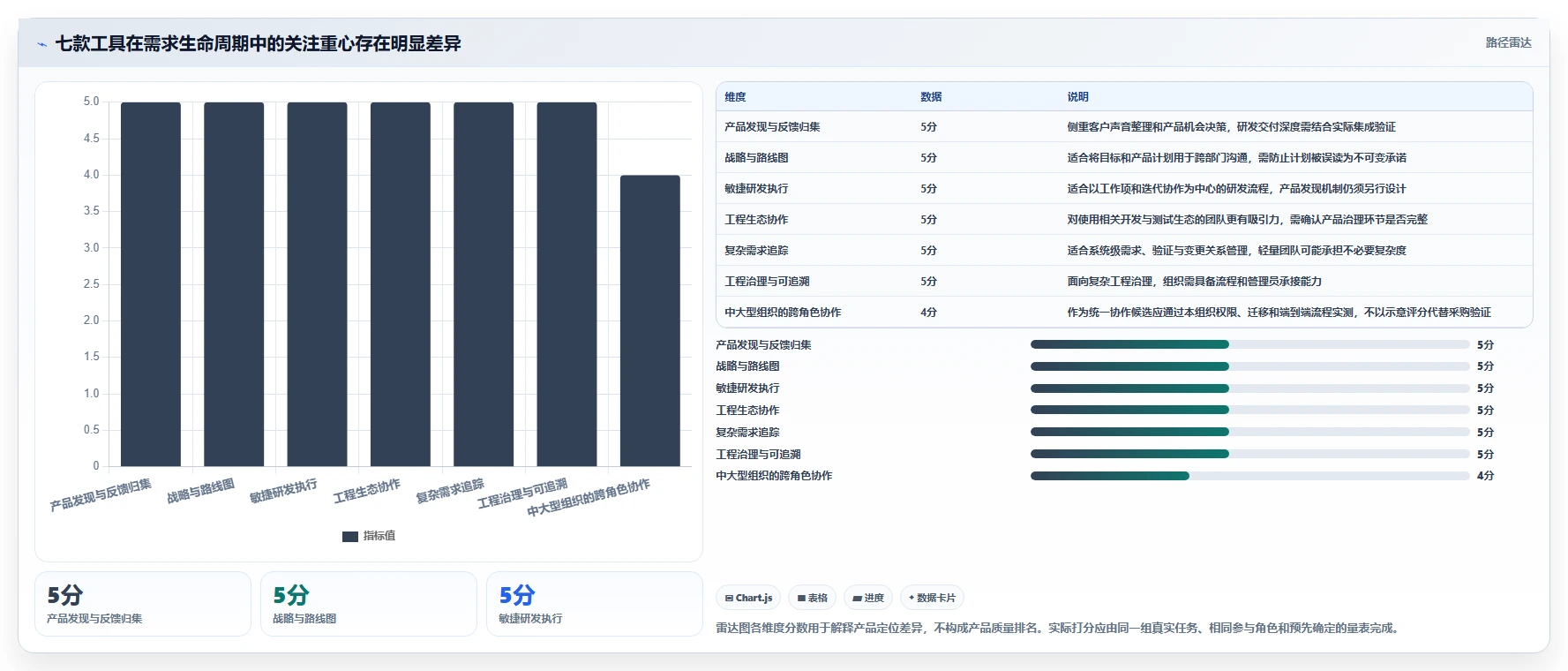This screenshot has width=1568, height=671.
Task: Select the 复杂需求追踪 table row name
Action: [x=756, y=251]
